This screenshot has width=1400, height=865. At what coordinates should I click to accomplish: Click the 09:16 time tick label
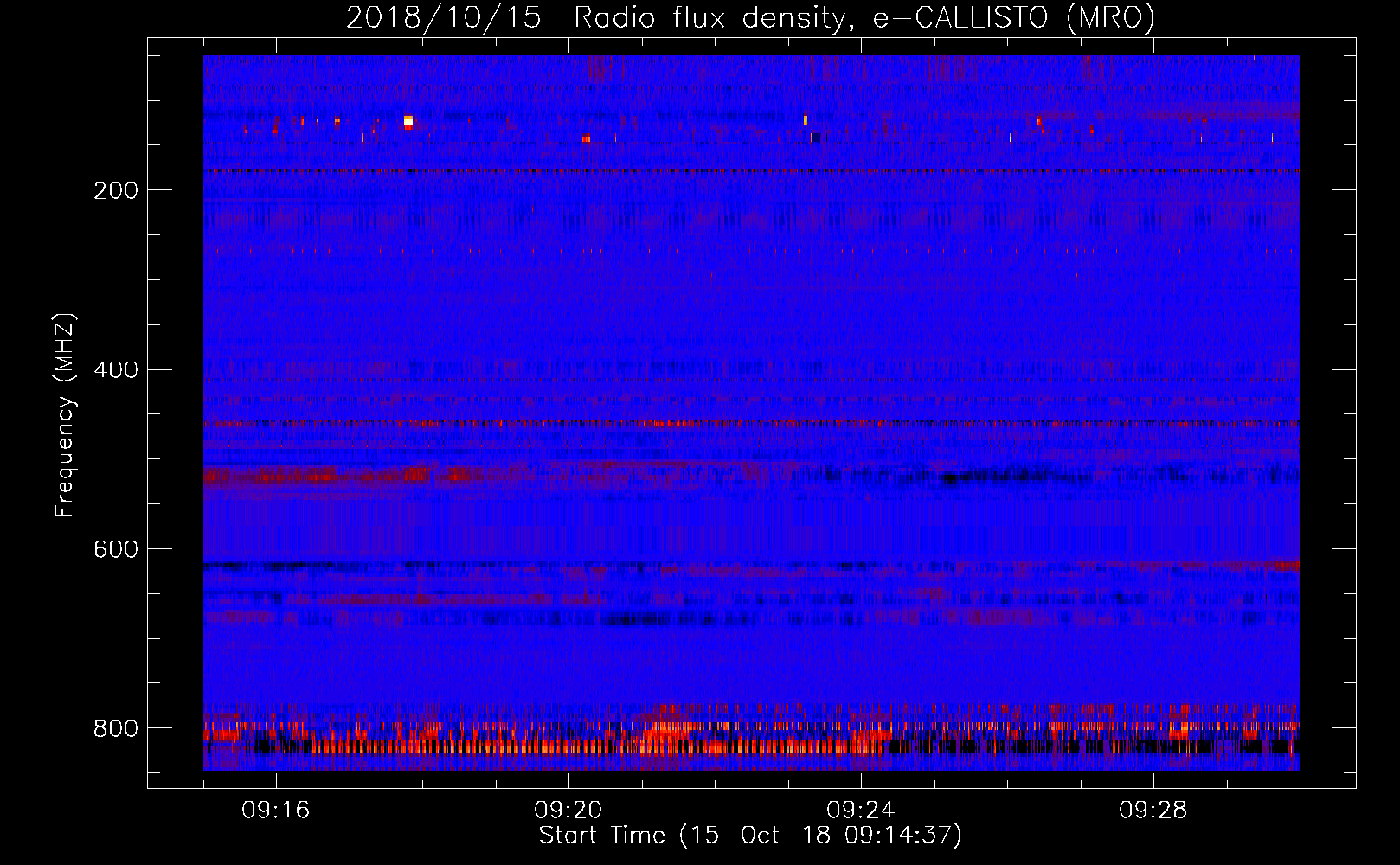click(276, 811)
